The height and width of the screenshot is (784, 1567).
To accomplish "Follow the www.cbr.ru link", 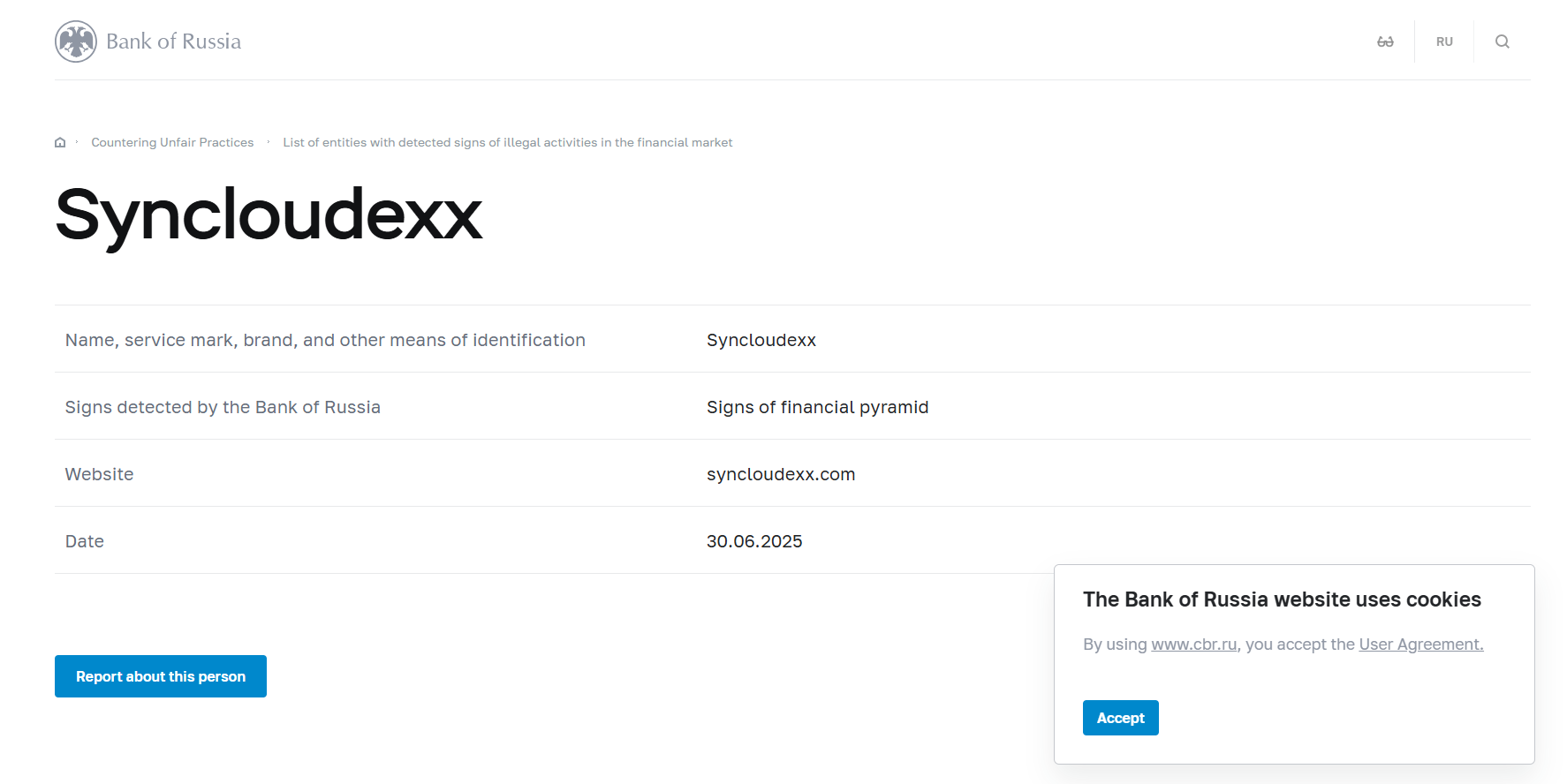I will 1193,645.
